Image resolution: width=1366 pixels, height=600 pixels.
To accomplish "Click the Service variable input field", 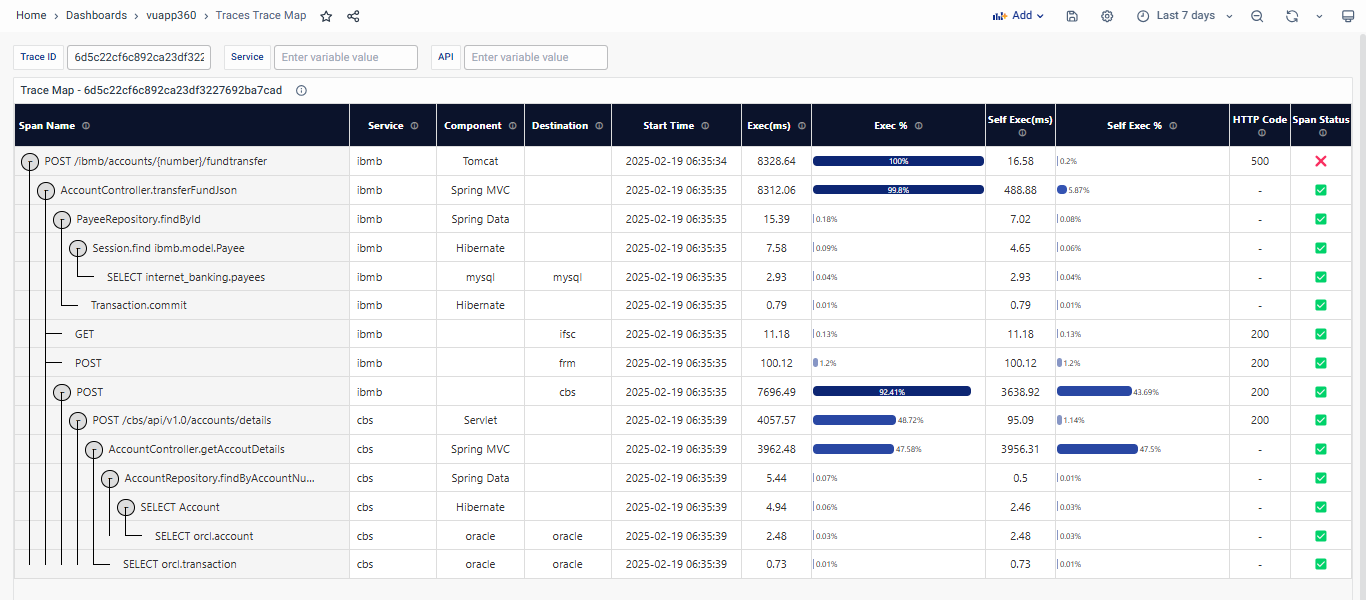I will 346,57.
